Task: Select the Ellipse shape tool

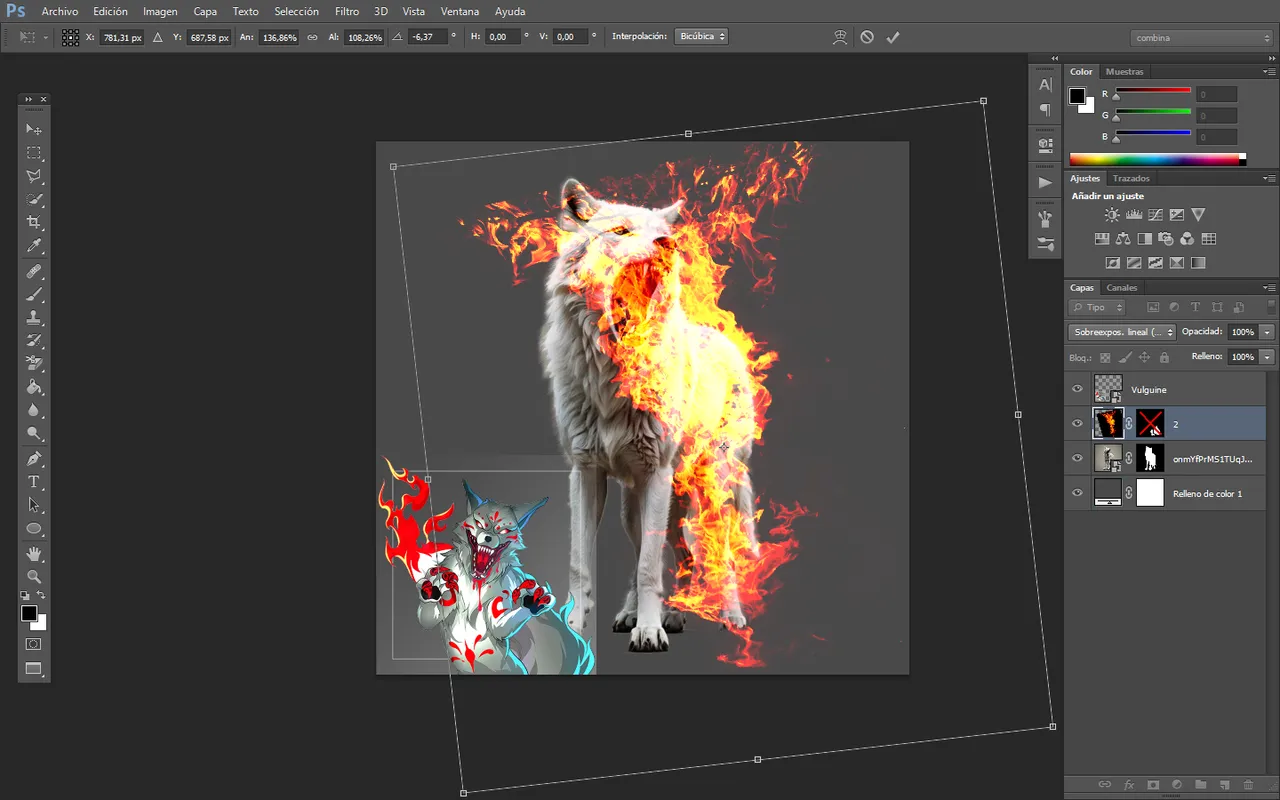Action: click(34, 528)
